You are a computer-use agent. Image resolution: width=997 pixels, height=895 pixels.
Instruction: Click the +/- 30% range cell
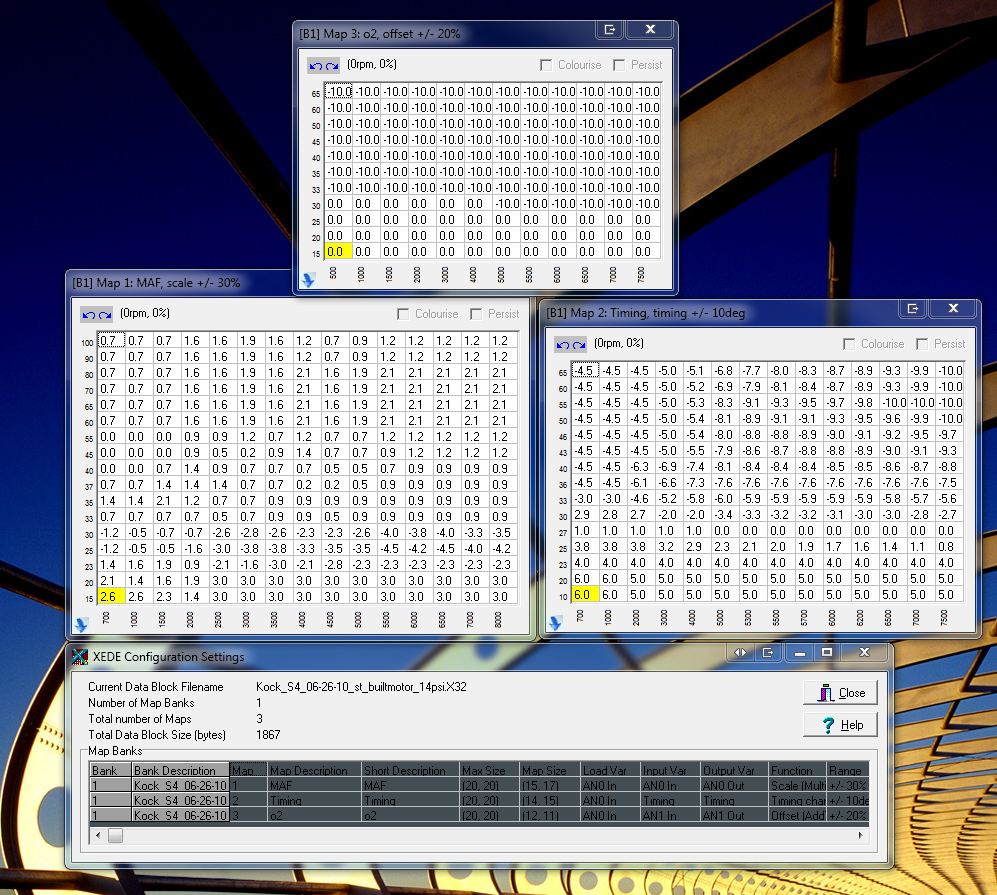click(848, 786)
